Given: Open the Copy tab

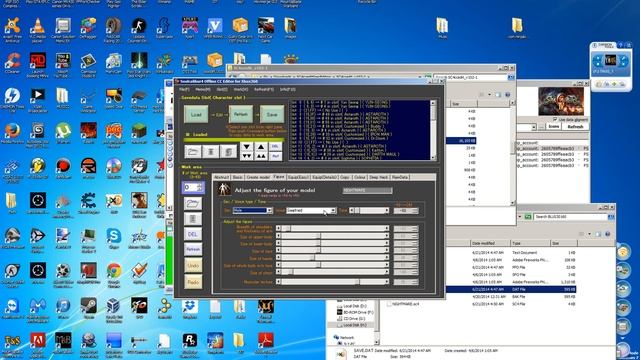Looking at the screenshot, I should click(344, 177).
